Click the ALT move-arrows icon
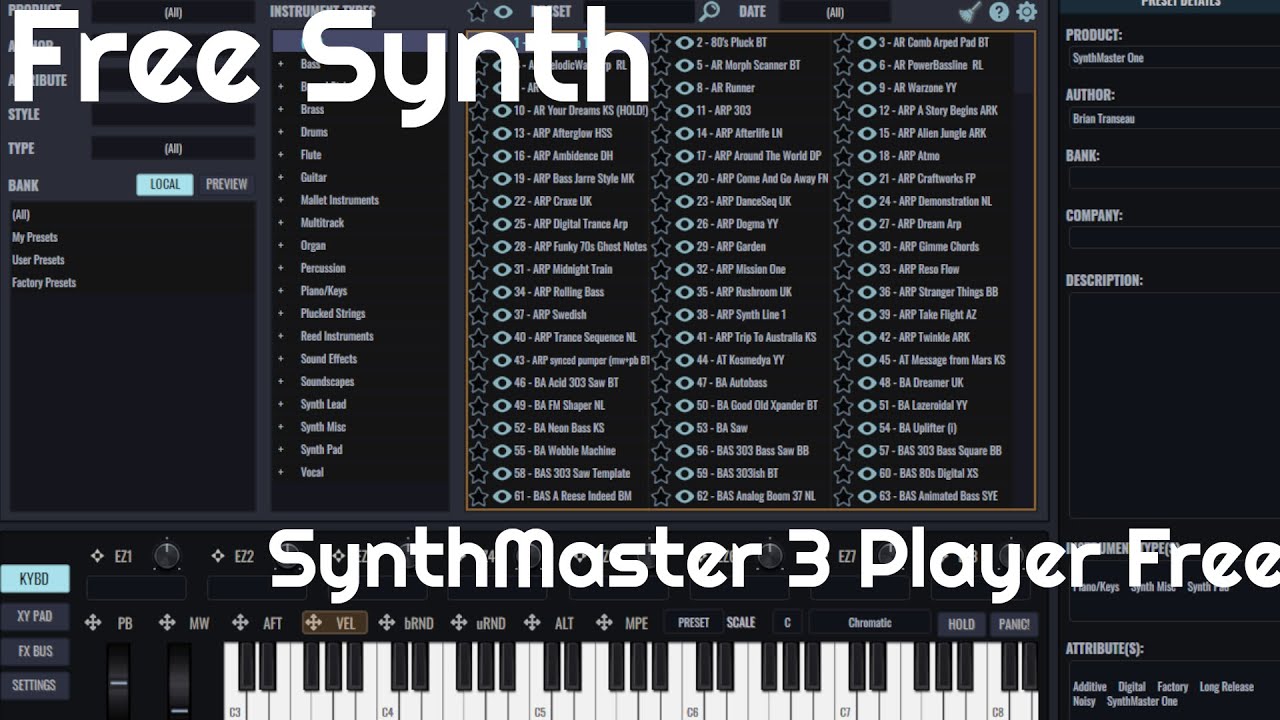Image resolution: width=1280 pixels, height=720 pixels. coord(533,623)
